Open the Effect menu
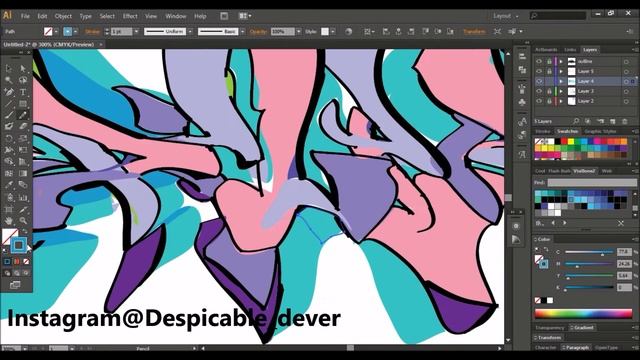640x360 pixels. coord(130,16)
